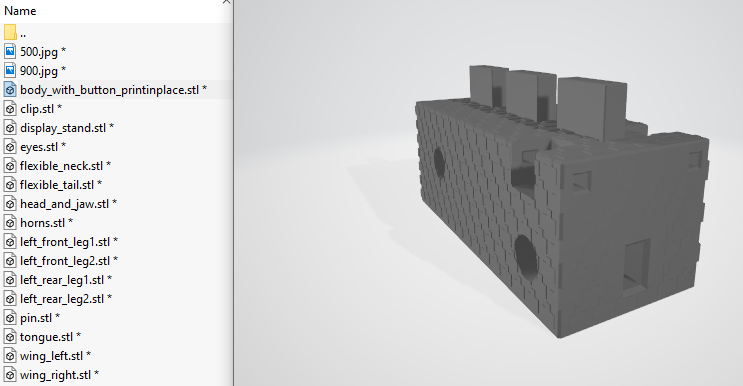Select the file name 'clip.stl *'
The width and height of the screenshot is (743, 386).
tap(41, 108)
